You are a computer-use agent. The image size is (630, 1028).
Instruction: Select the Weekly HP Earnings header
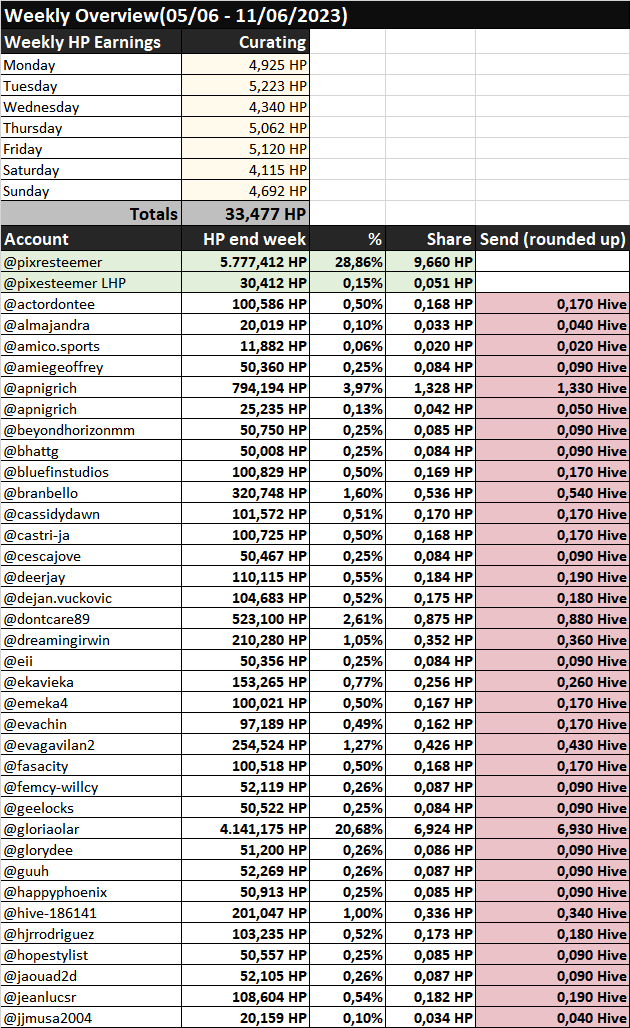pyautogui.click(x=91, y=43)
